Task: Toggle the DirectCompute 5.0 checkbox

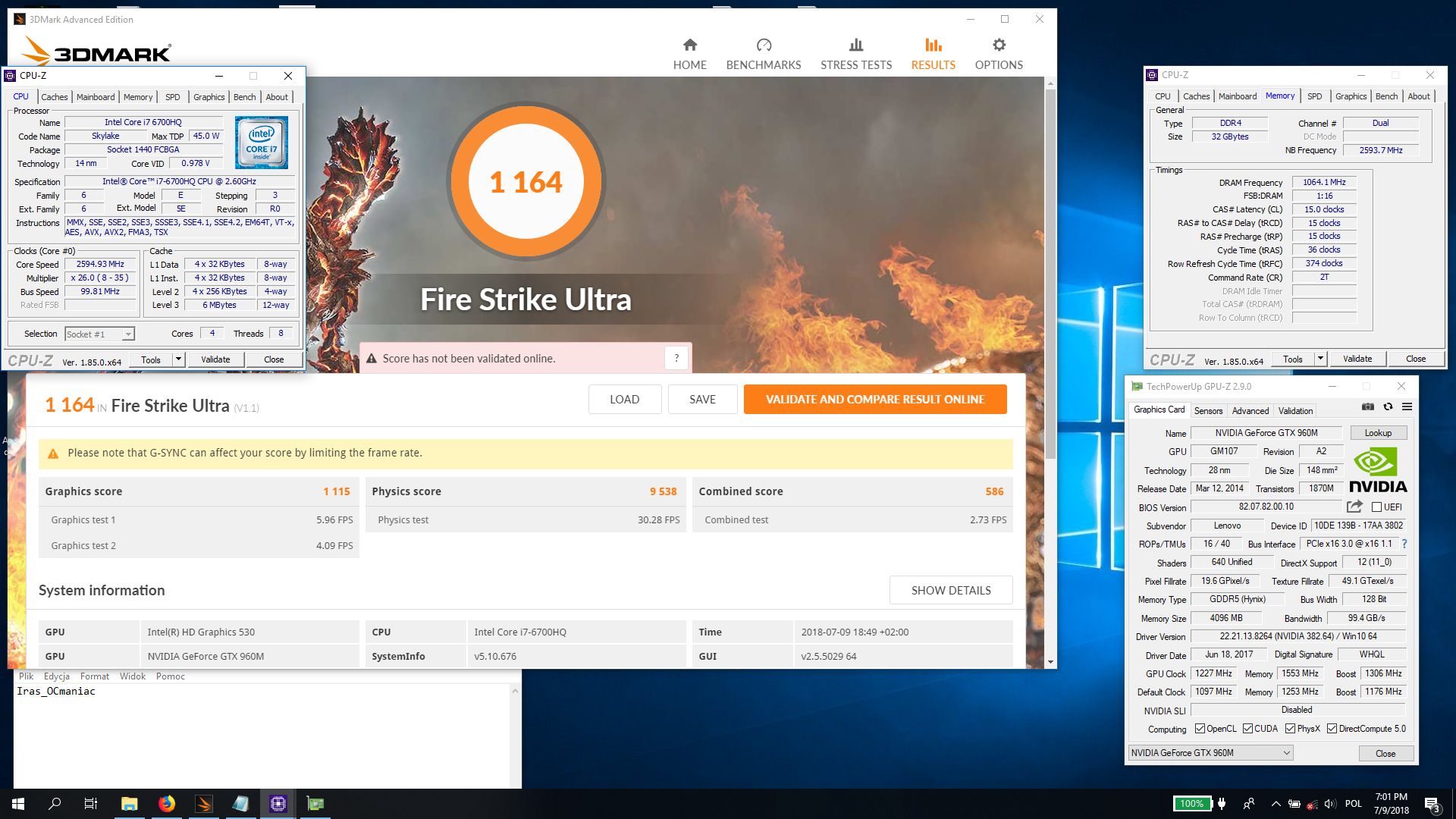Action: click(x=1332, y=729)
